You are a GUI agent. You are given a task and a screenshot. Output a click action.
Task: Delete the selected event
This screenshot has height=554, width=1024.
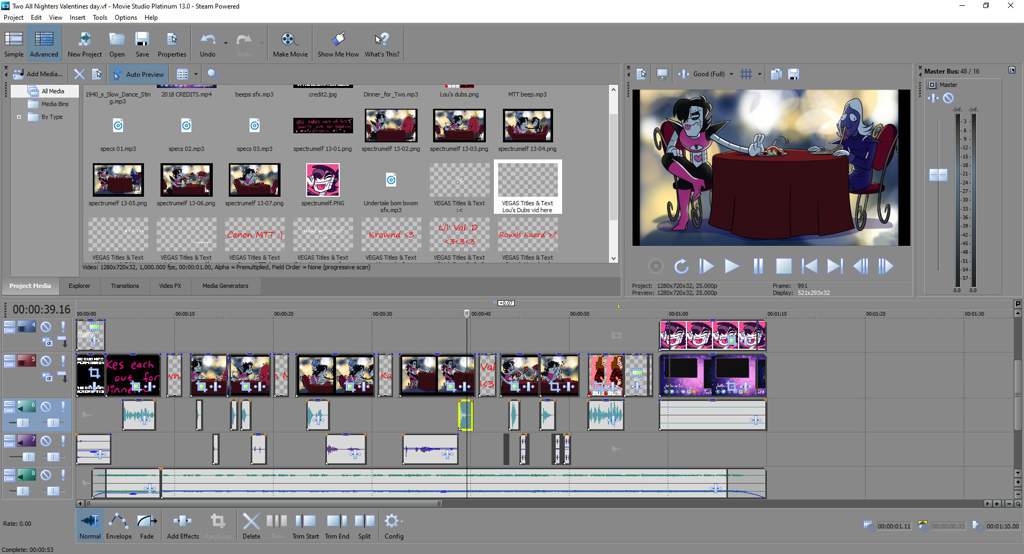click(x=251, y=526)
